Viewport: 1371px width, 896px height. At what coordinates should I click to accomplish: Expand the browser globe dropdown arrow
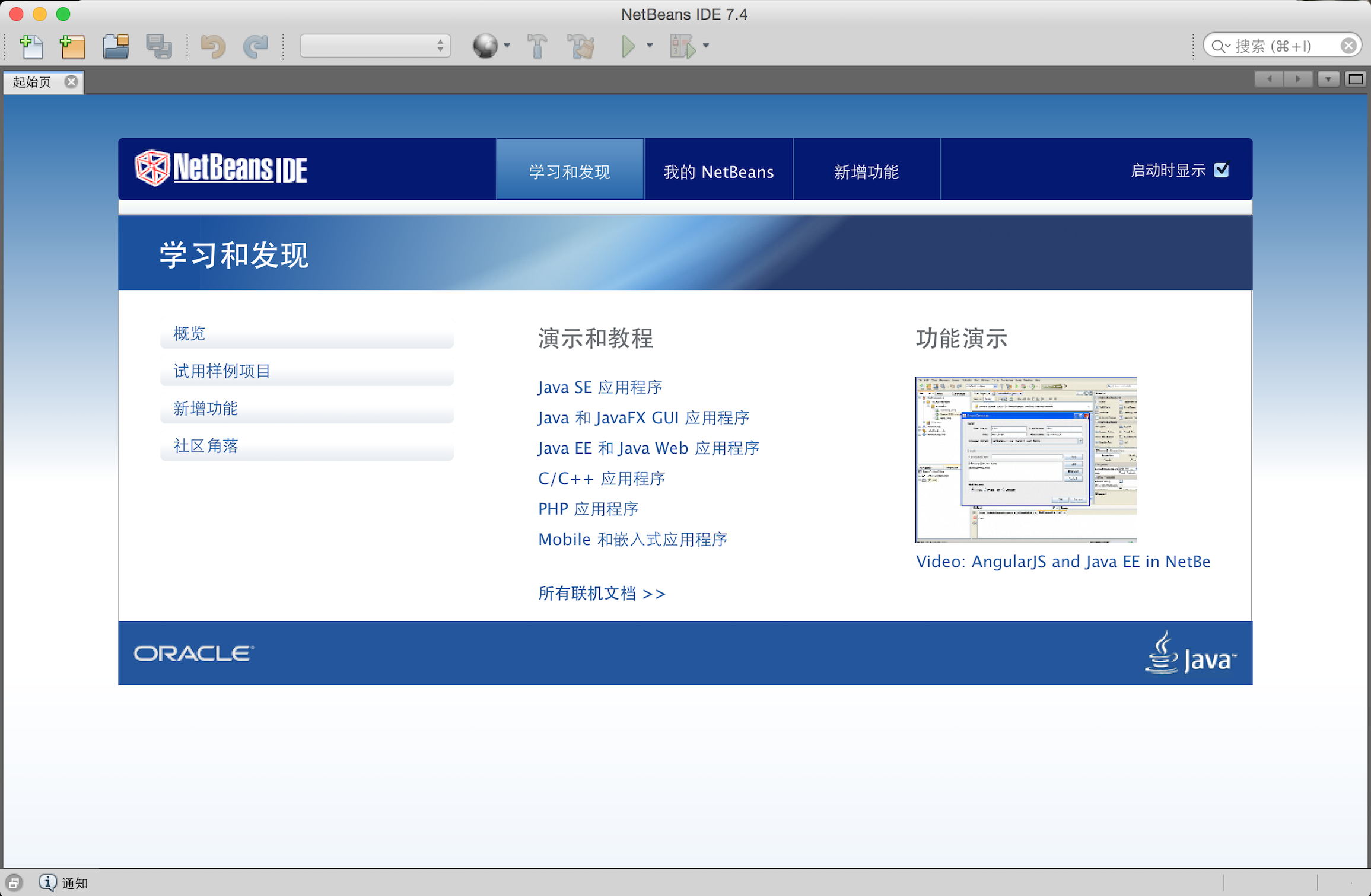(507, 46)
